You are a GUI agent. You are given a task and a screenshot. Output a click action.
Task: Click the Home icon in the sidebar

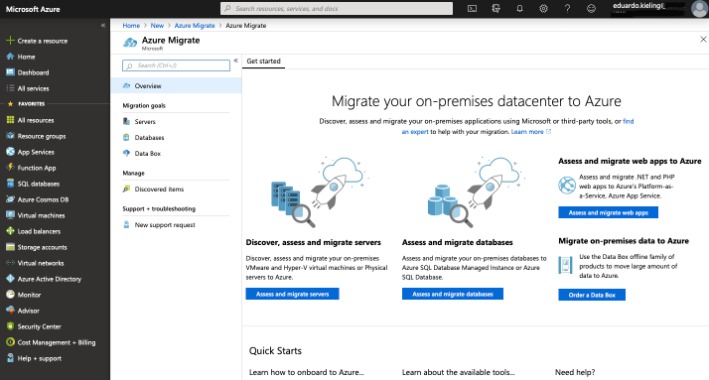[x=10, y=57]
